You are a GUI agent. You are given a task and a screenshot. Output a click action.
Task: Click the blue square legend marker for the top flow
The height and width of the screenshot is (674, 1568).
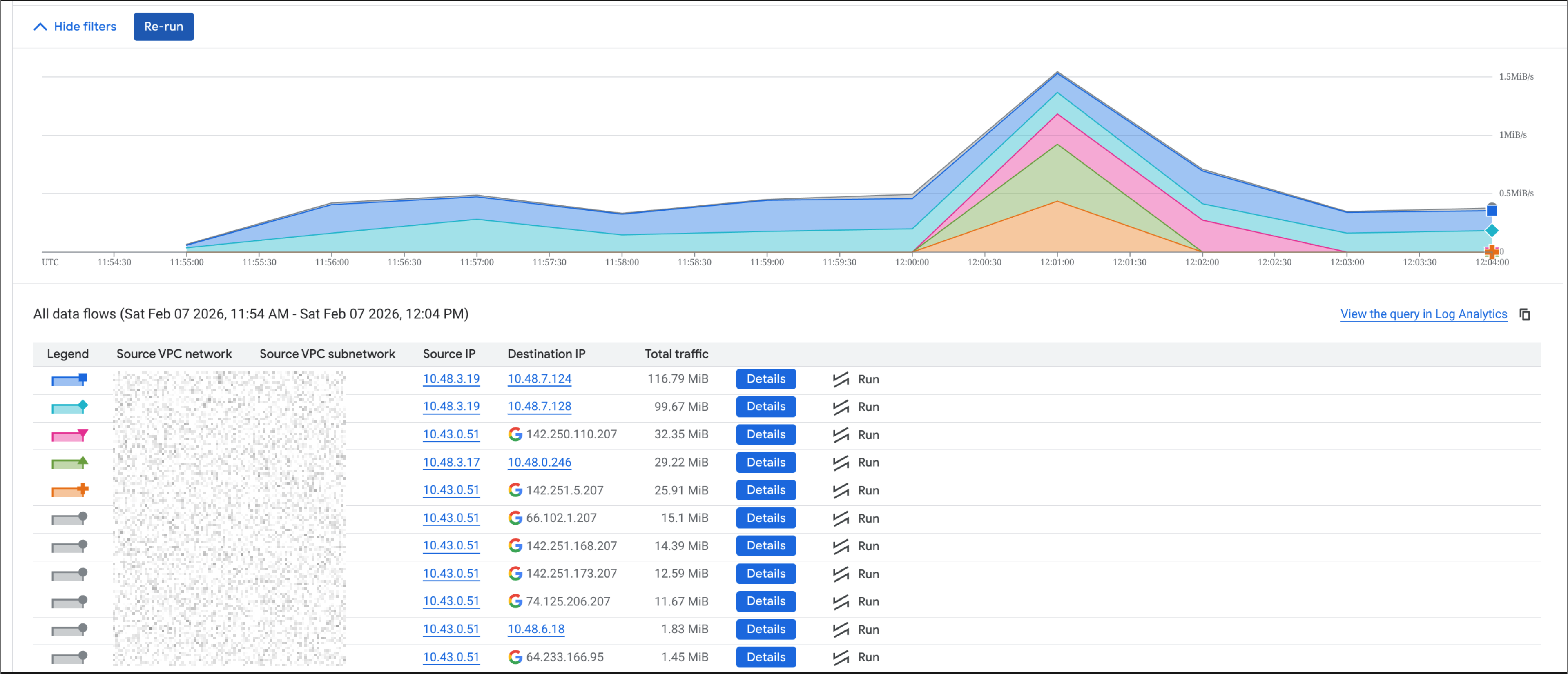click(x=69, y=379)
